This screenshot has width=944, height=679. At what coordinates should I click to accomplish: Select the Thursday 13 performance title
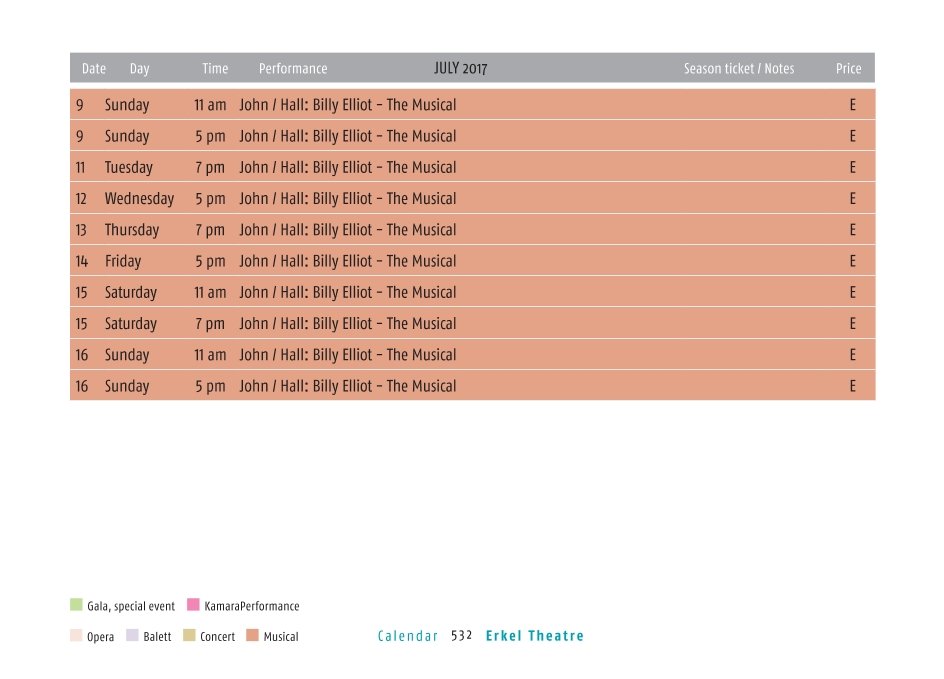click(x=347, y=230)
